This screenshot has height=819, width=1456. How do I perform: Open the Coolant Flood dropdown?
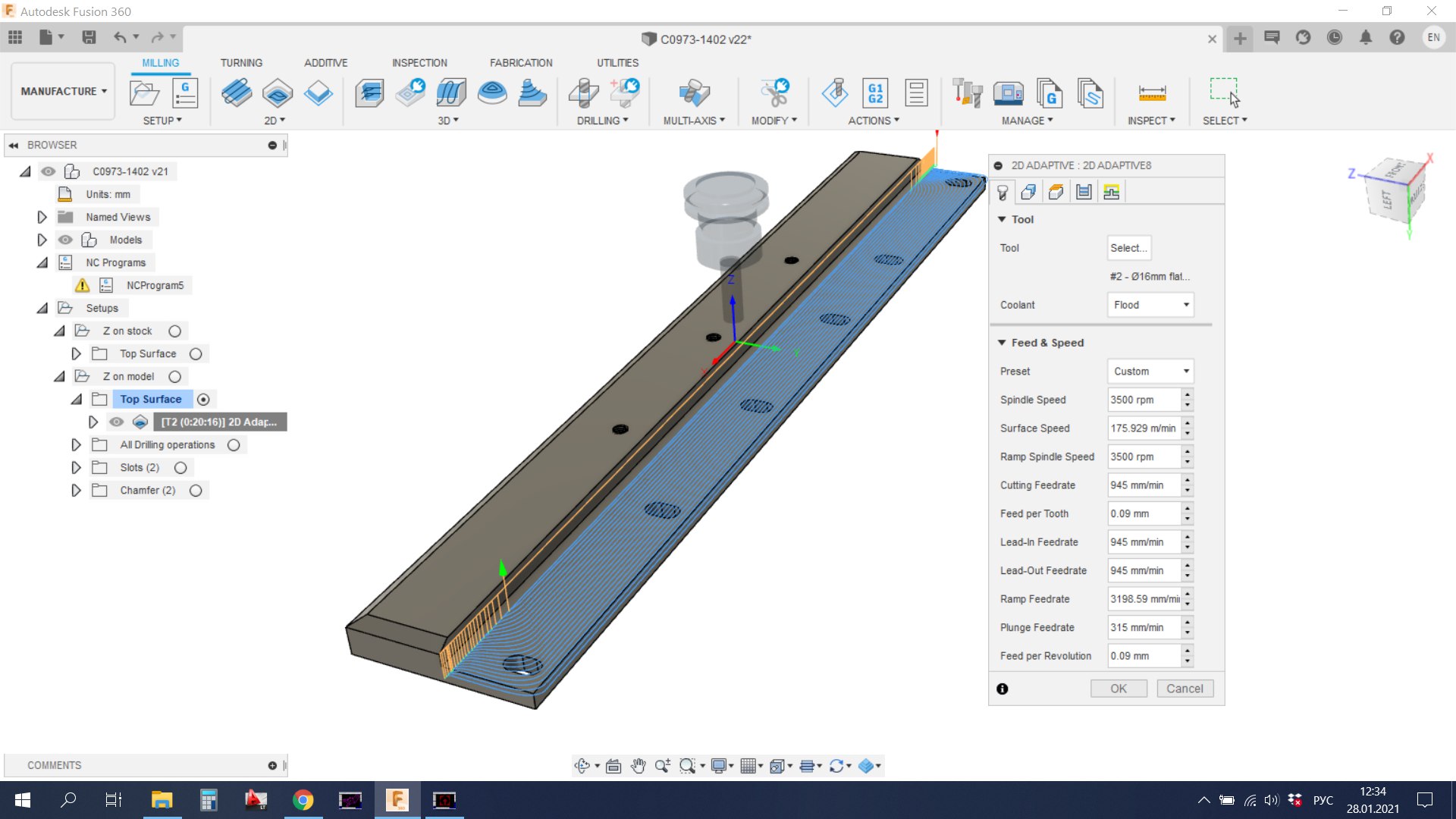tap(1150, 305)
